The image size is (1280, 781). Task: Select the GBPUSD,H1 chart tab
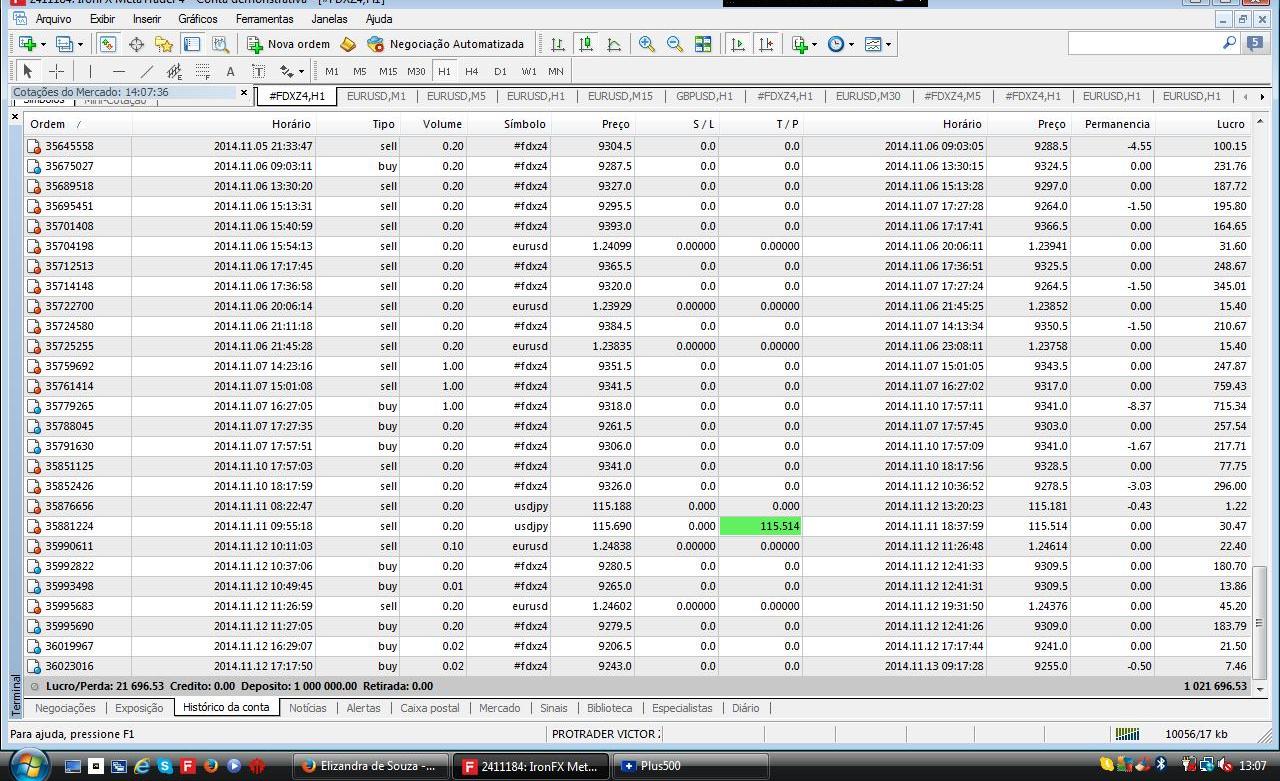pos(704,96)
